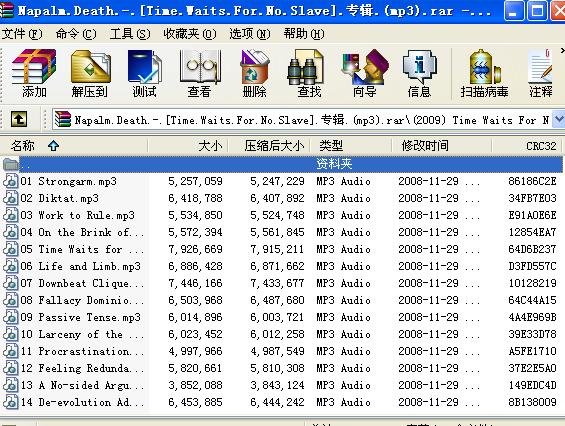Viewport: 565px width, 426px height.
Task: Click CRC32 value 64C44A15
Action: (x=532, y=300)
